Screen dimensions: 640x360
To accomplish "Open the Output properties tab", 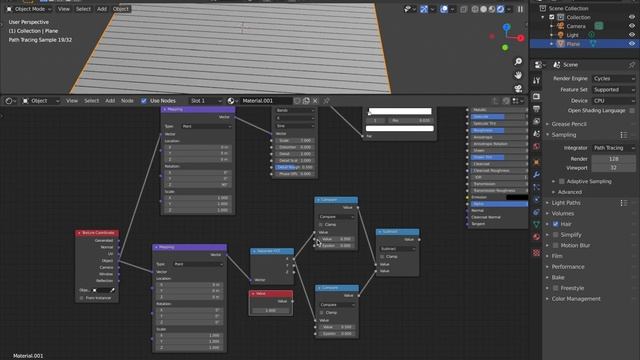I will point(536,109).
